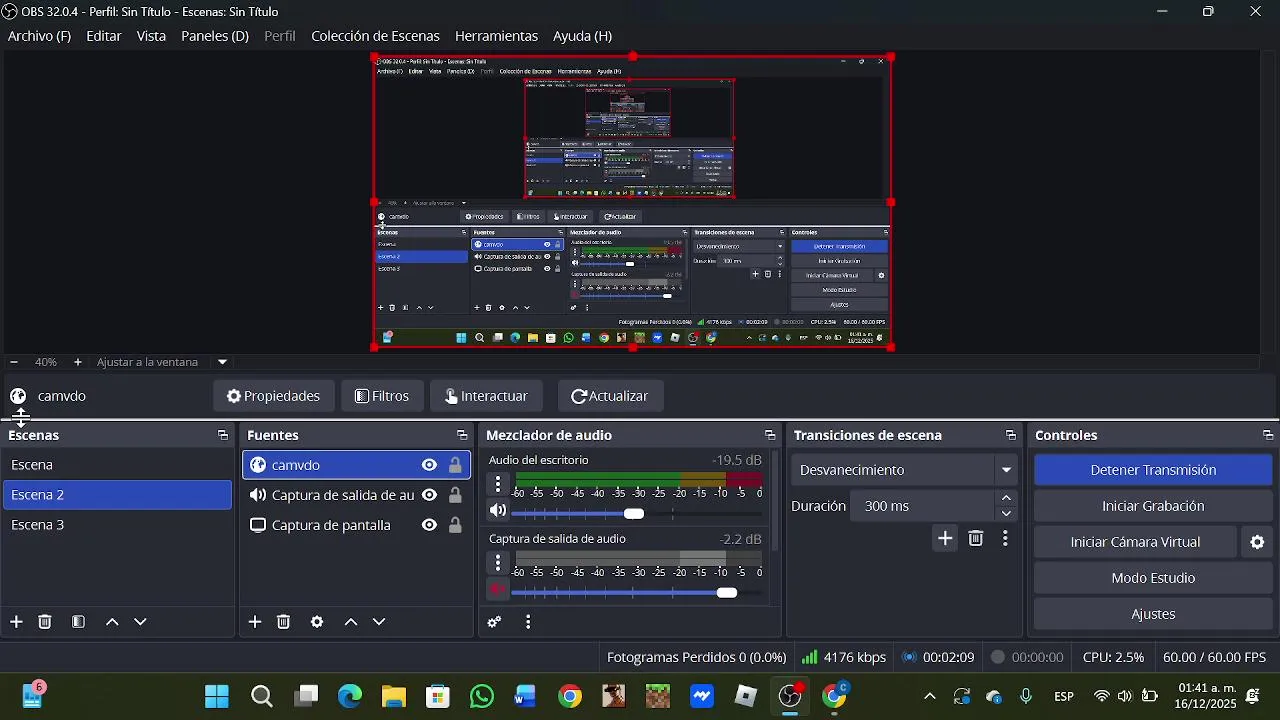Open Windows Start menu
The image size is (1280, 720).
217,696
